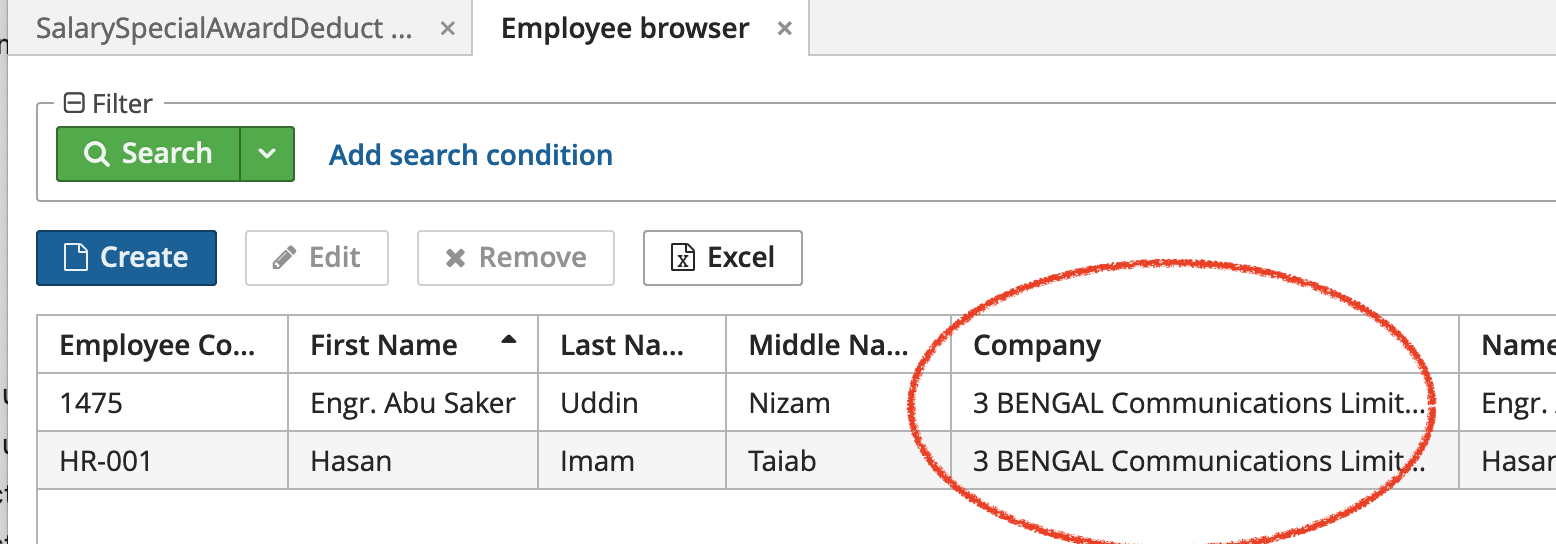Viewport: 1556px width, 544px height.
Task: Click the Remove button
Action: pyautogui.click(x=516, y=258)
